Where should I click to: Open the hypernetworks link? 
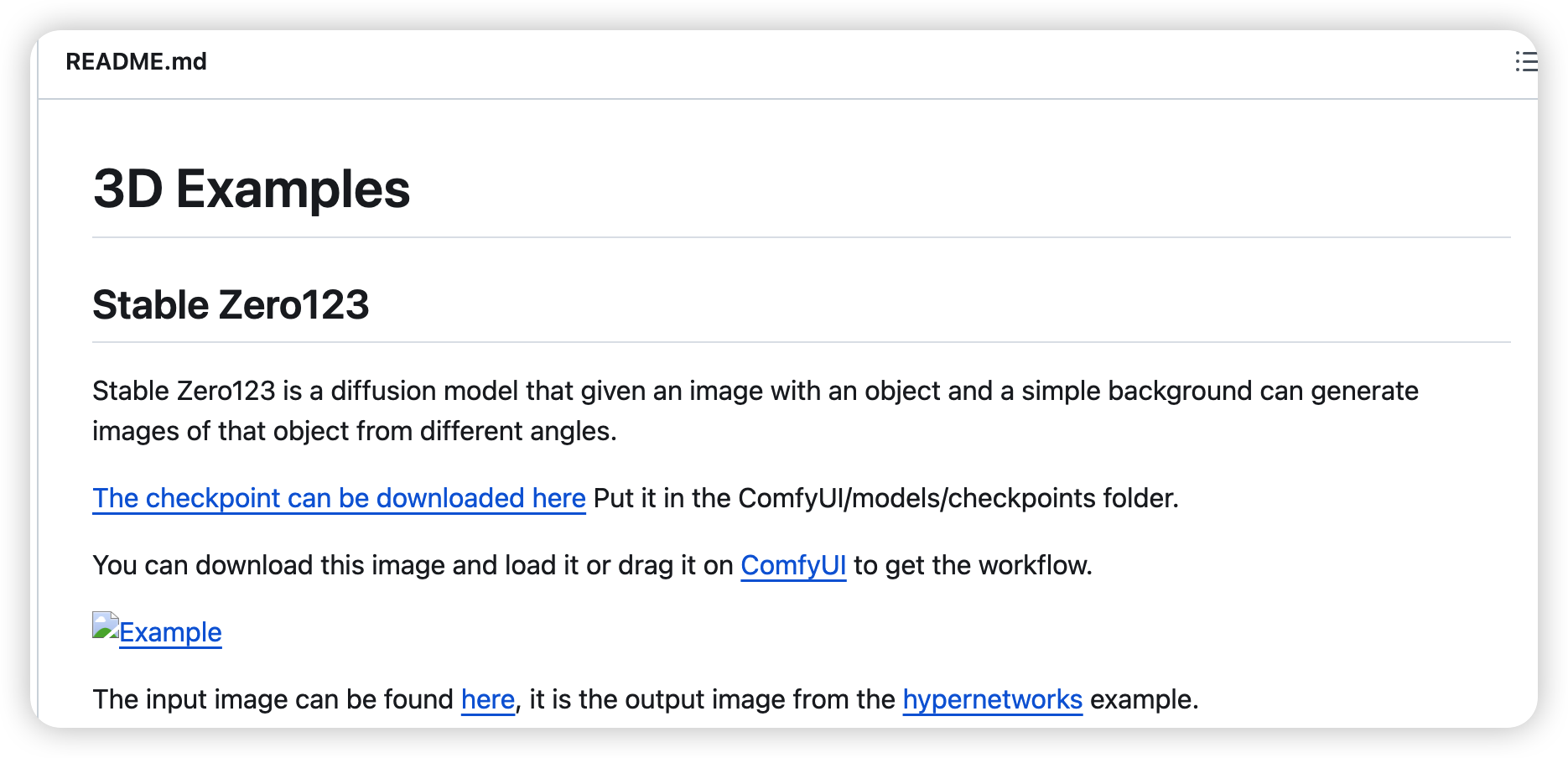(x=992, y=699)
